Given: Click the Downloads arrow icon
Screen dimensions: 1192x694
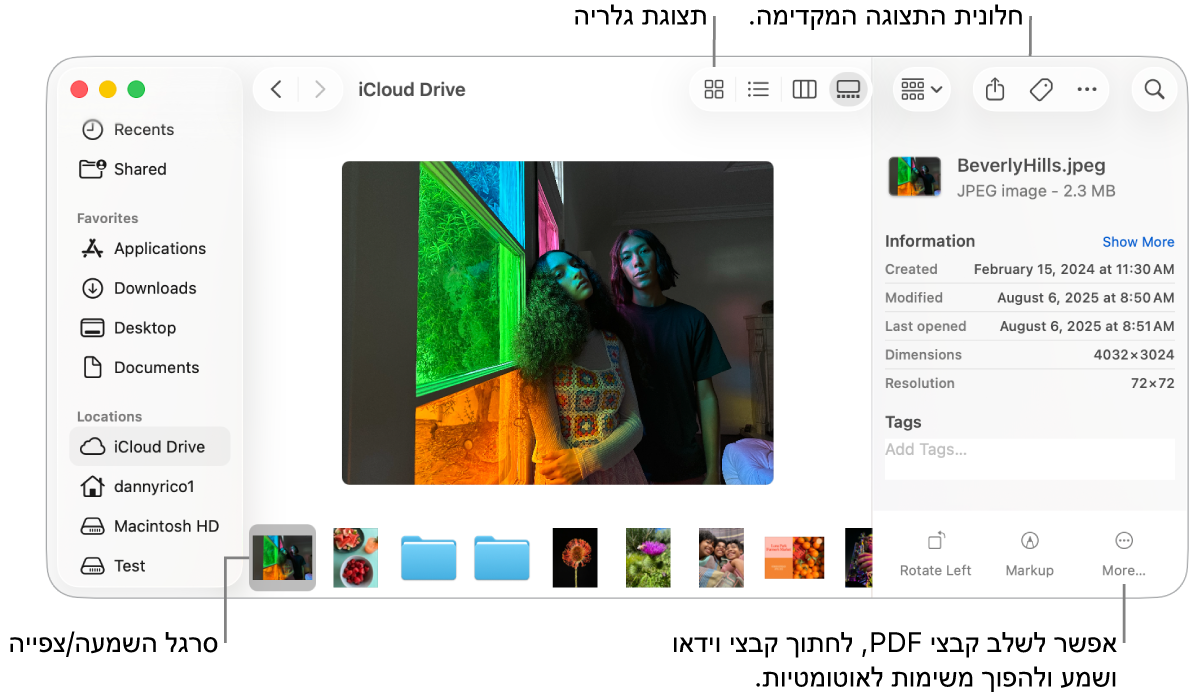Looking at the screenshot, I should click(x=93, y=288).
